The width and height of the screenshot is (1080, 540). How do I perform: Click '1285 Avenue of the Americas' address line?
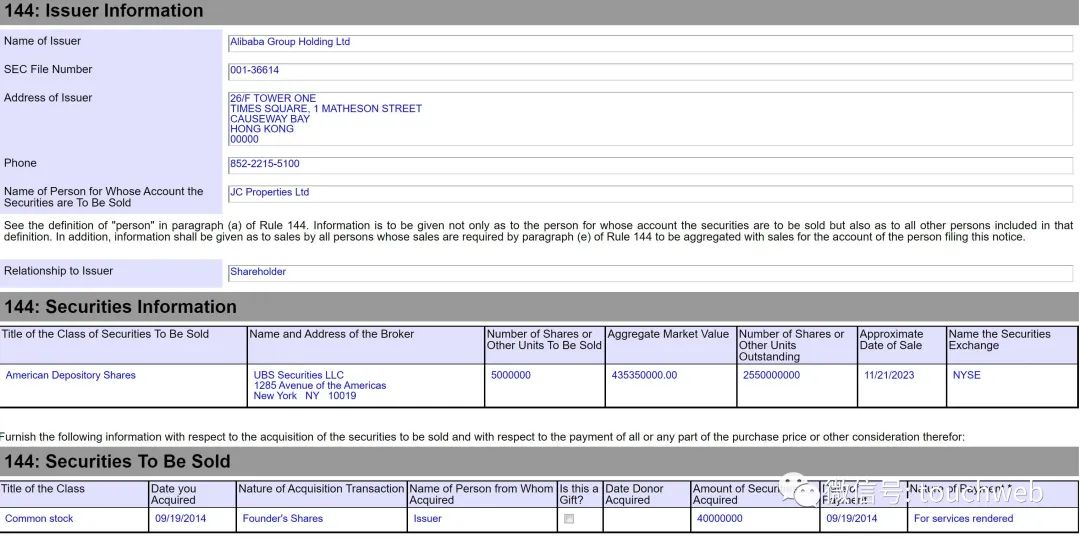320,386
